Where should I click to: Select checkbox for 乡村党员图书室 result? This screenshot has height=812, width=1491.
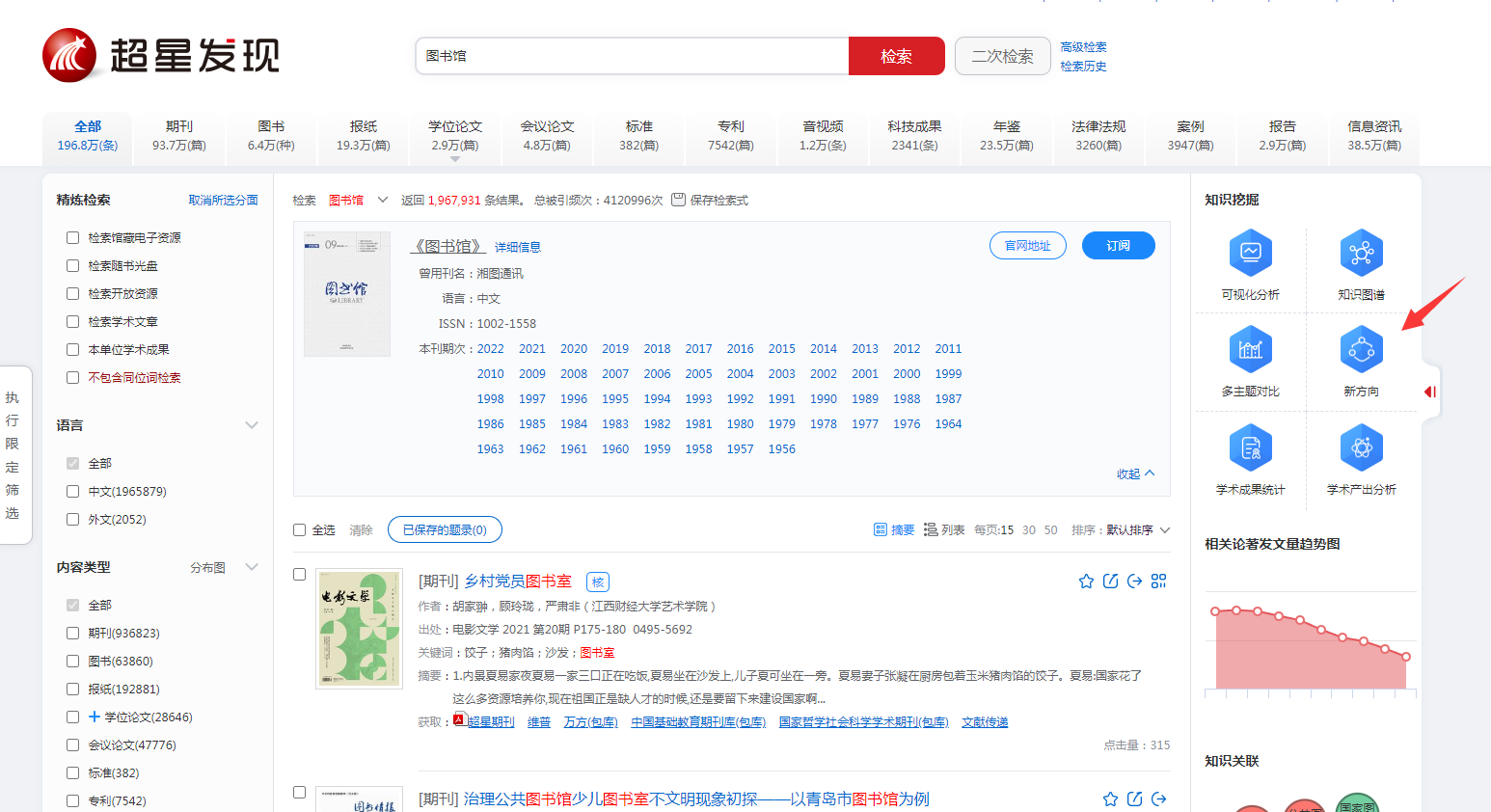[x=299, y=574]
